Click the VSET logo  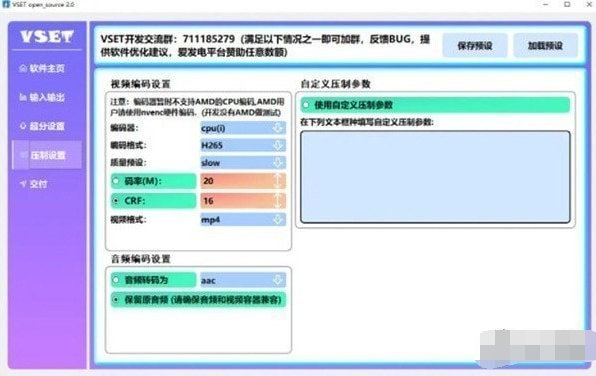(x=47, y=36)
